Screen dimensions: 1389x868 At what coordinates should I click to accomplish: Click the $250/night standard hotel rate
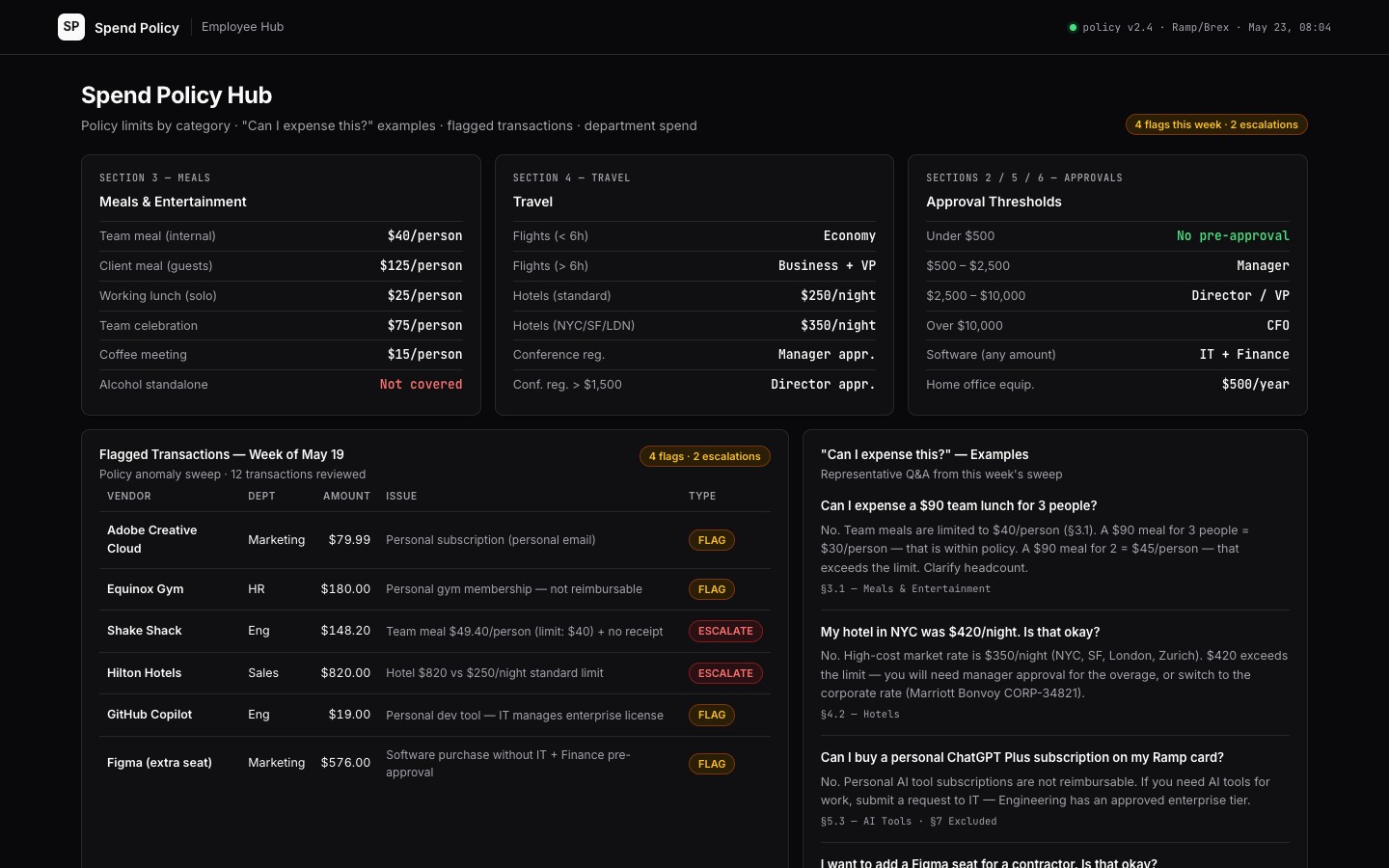(x=838, y=296)
